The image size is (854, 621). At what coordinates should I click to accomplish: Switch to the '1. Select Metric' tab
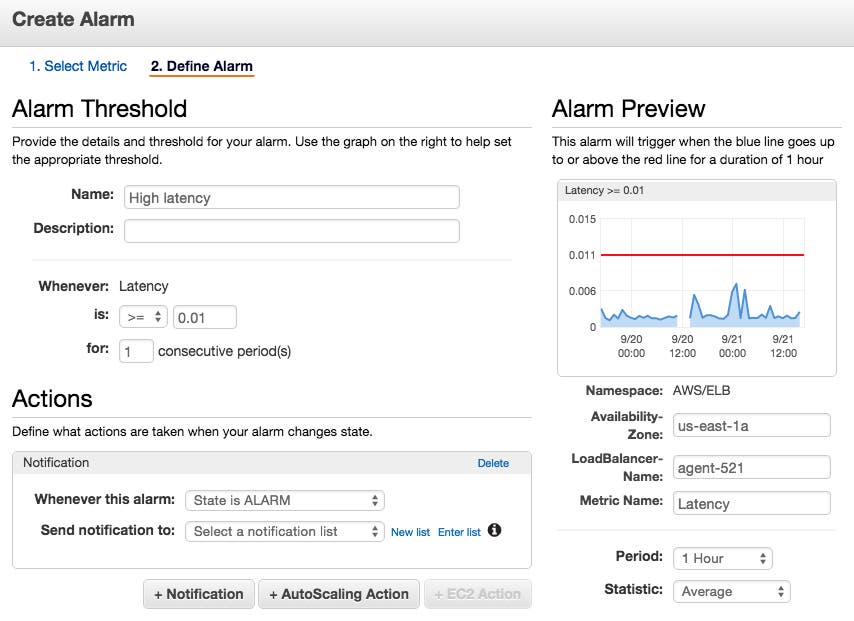[x=78, y=66]
